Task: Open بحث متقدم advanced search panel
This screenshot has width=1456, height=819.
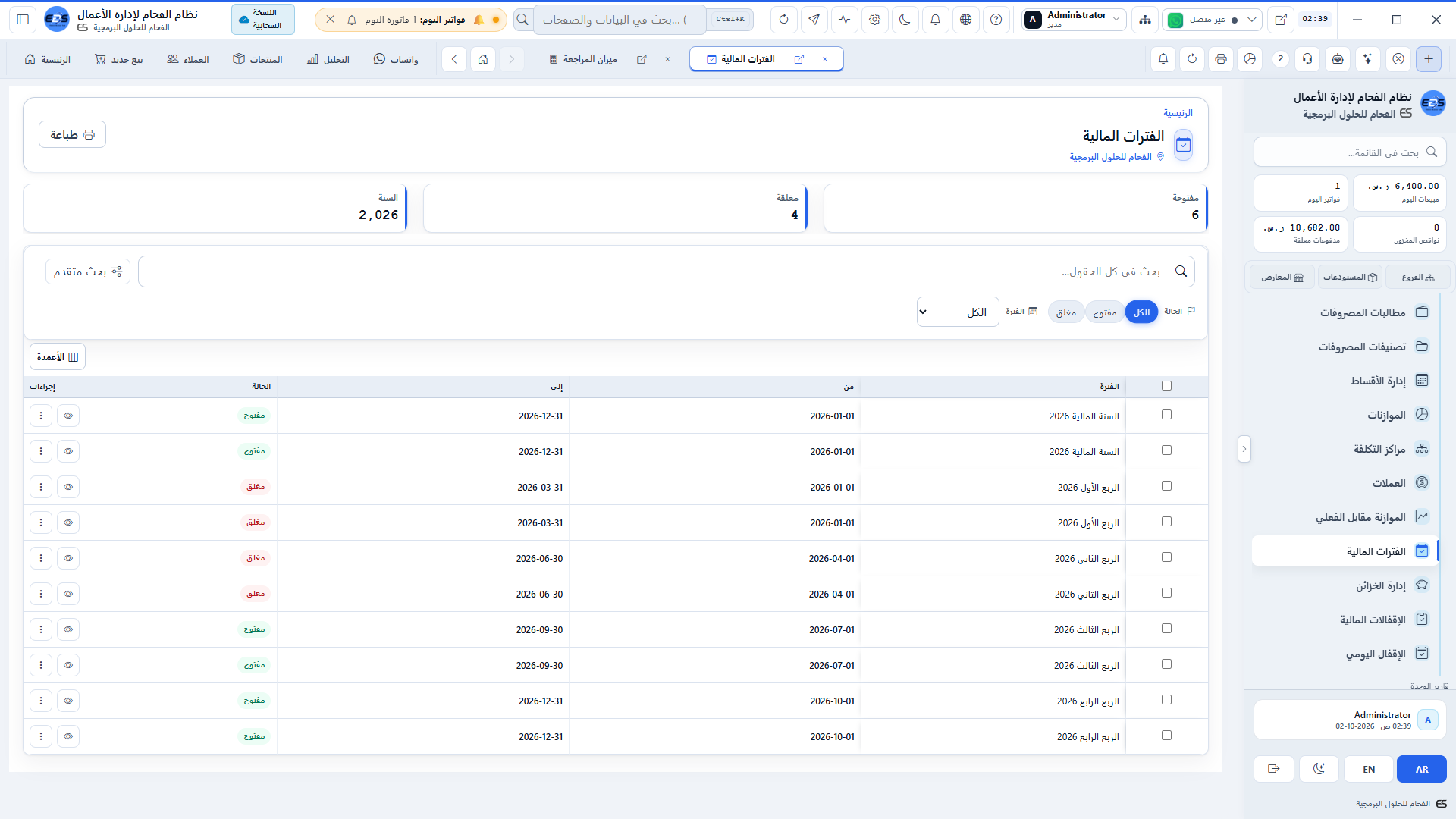Action: tap(88, 271)
